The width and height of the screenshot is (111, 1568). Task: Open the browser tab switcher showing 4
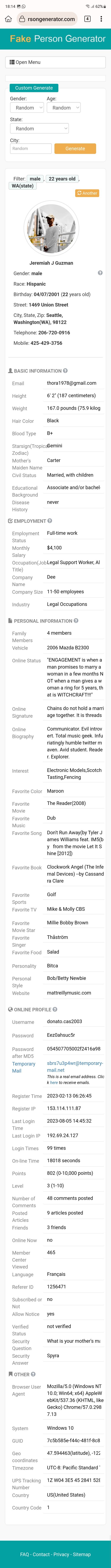point(87,19)
